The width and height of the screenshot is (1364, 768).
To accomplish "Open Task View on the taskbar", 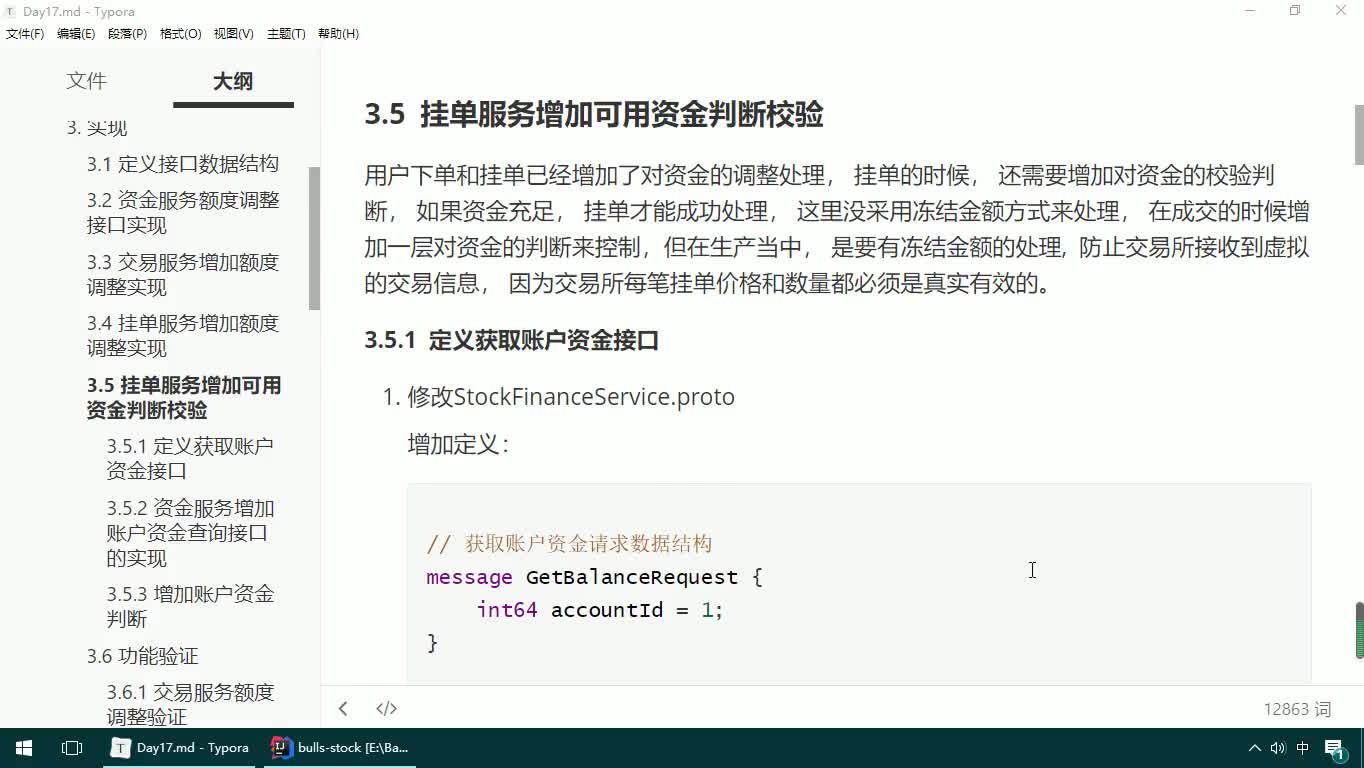I will [72, 748].
